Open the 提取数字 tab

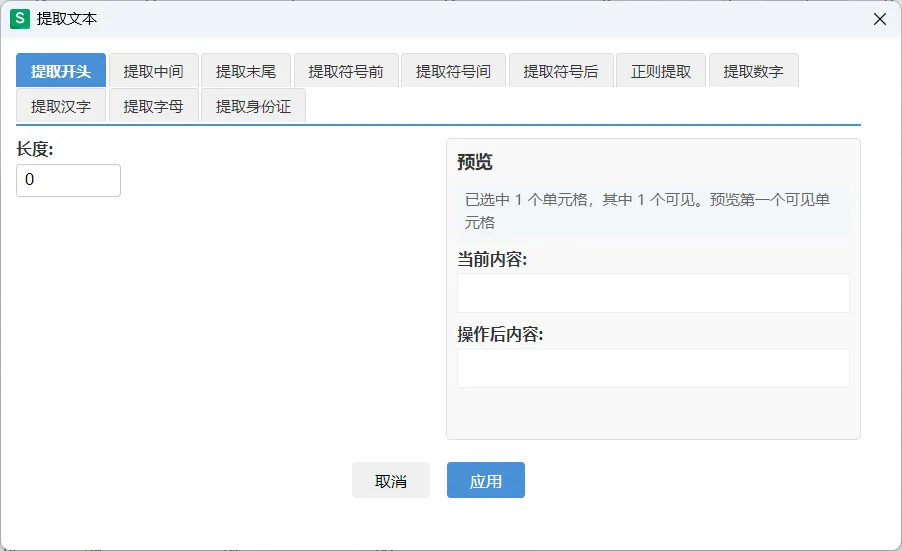[x=754, y=71]
